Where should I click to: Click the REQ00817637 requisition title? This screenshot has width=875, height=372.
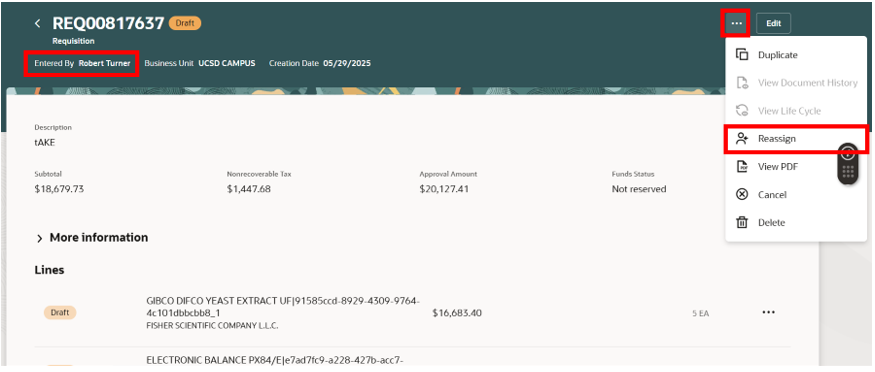coord(108,23)
